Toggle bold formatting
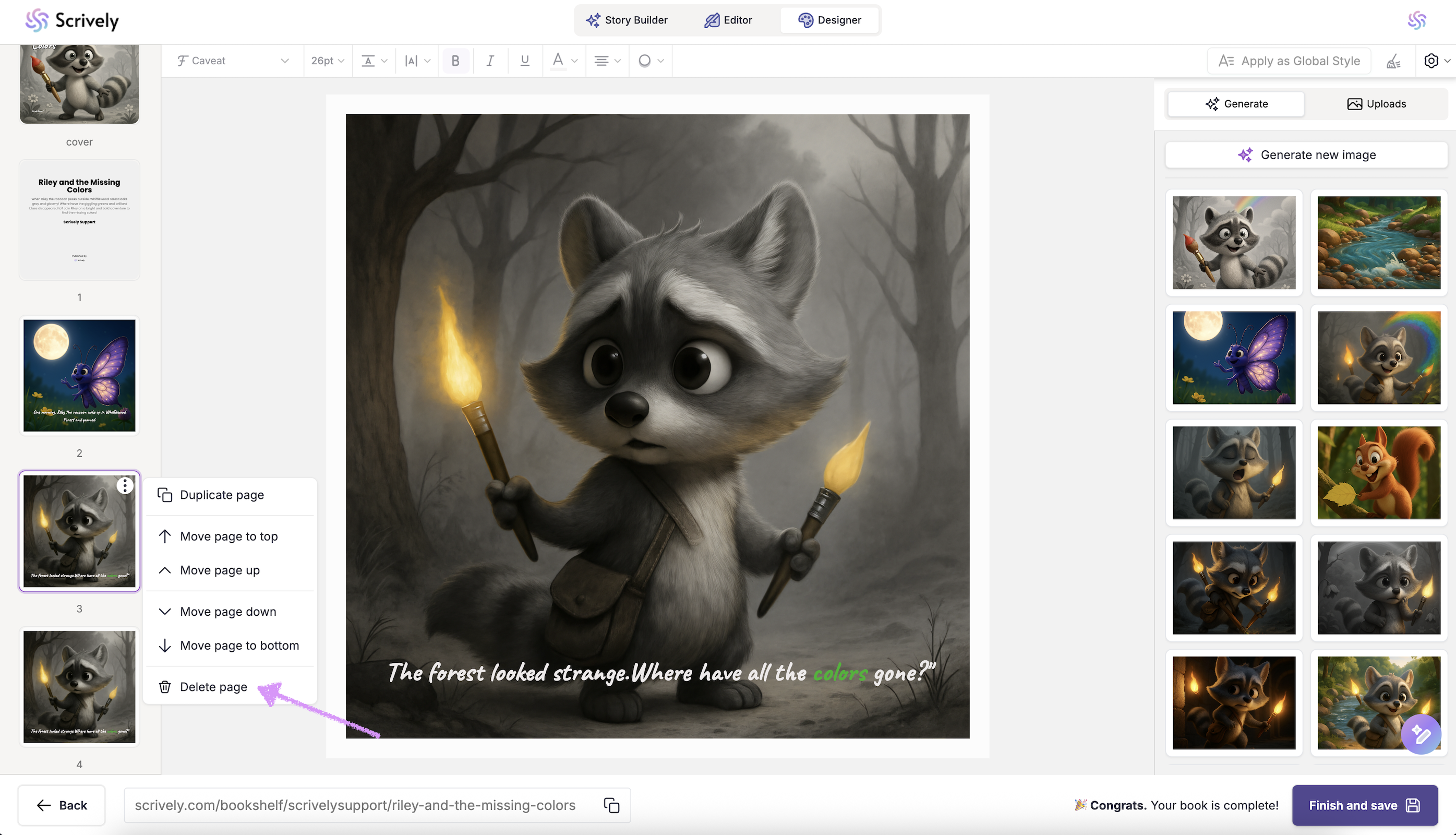Screen dimensions: 1456x835 (455, 61)
